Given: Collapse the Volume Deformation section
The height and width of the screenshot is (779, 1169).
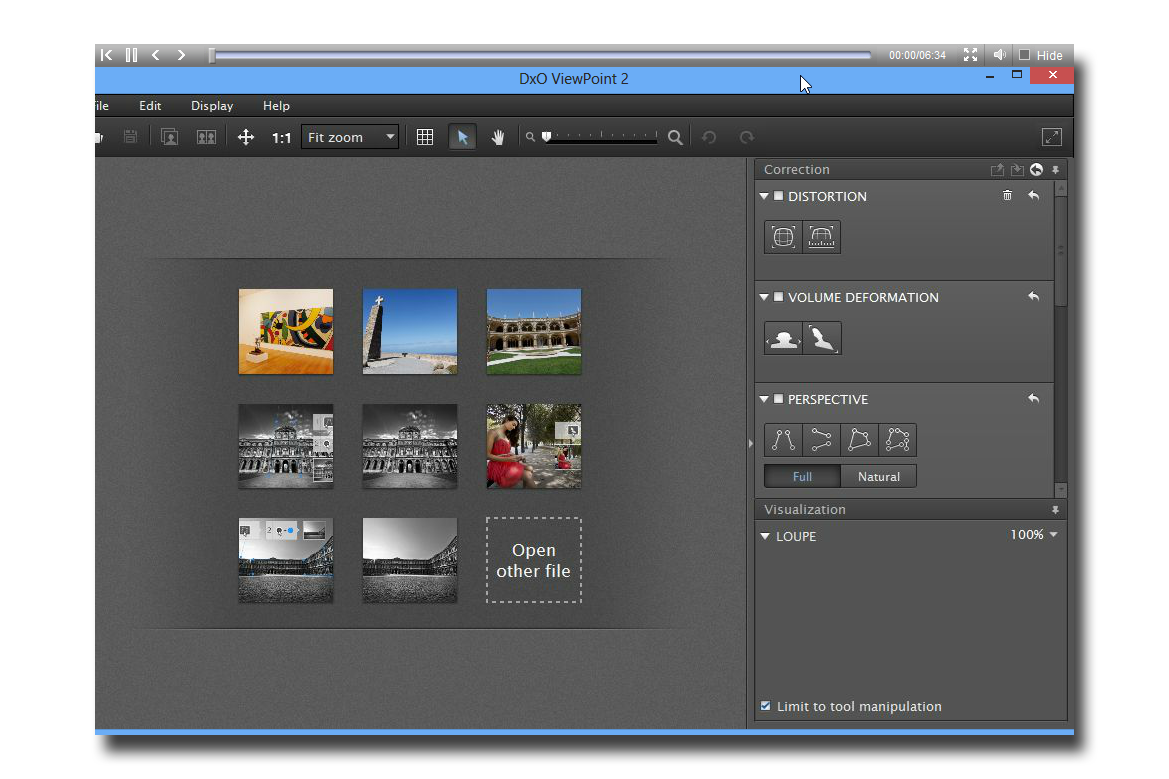Looking at the screenshot, I should (764, 297).
